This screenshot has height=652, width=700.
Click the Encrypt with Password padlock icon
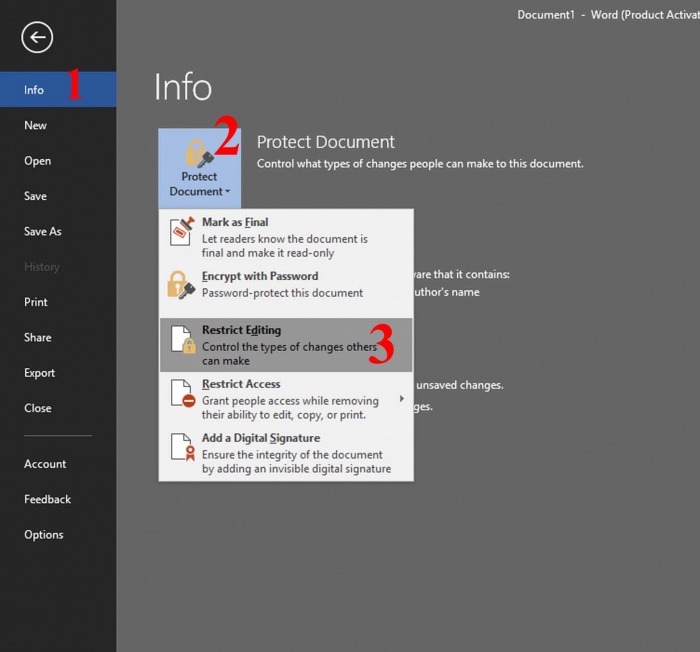181,285
